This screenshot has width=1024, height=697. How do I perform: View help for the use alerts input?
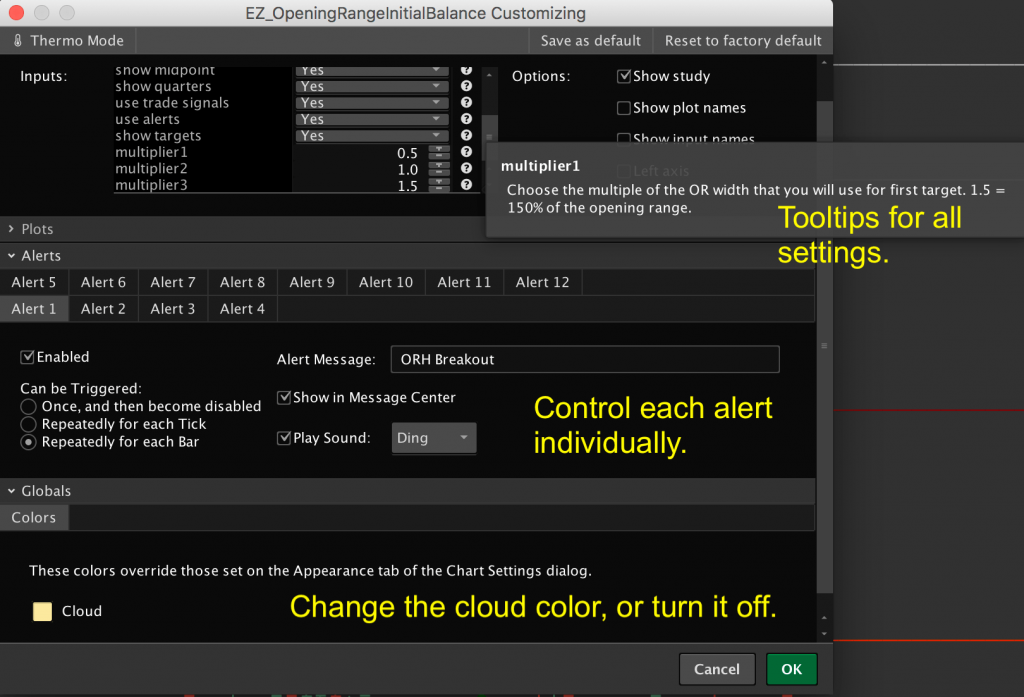point(466,118)
